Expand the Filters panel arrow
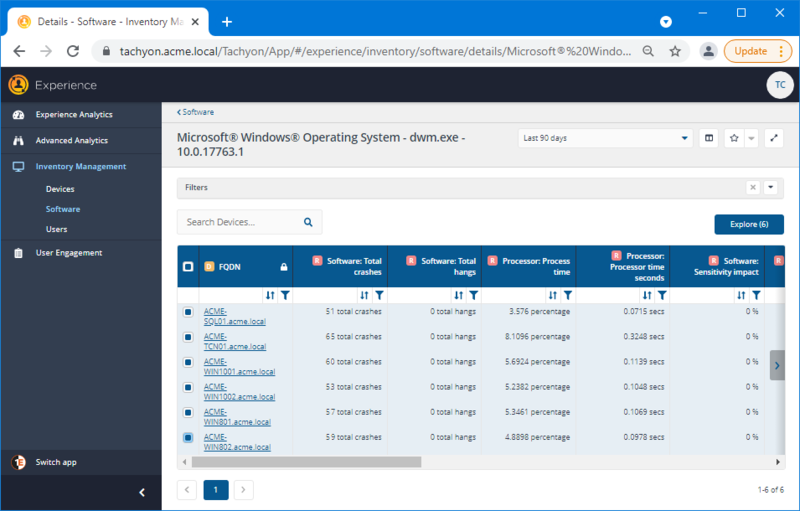 [770, 188]
